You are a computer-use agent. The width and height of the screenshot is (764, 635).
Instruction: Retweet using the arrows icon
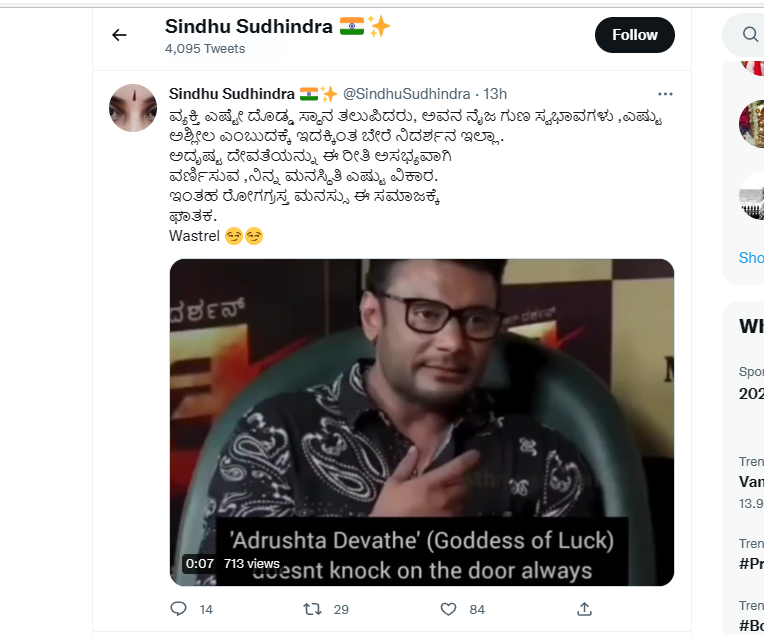click(312, 609)
